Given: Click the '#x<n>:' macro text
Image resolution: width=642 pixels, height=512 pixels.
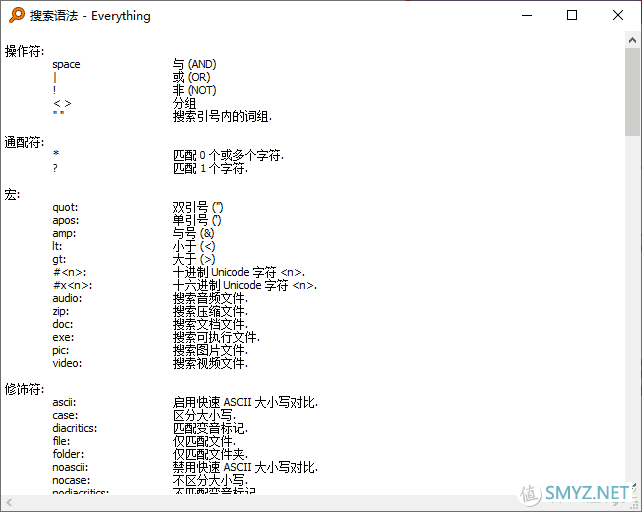Looking at the screenshot, I should [x=72, y=285].
